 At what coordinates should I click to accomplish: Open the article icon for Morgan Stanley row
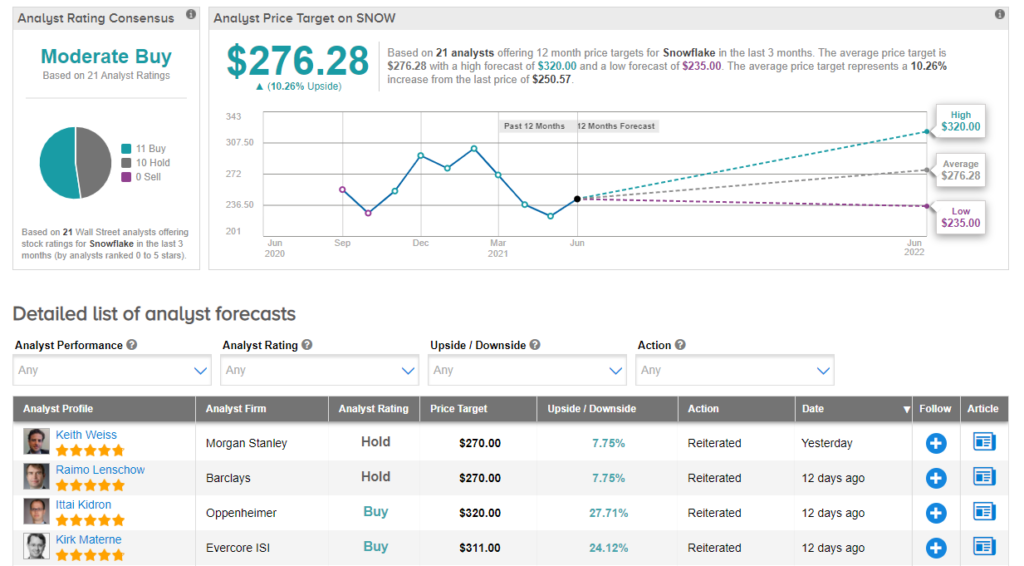(x=984, y=442)
